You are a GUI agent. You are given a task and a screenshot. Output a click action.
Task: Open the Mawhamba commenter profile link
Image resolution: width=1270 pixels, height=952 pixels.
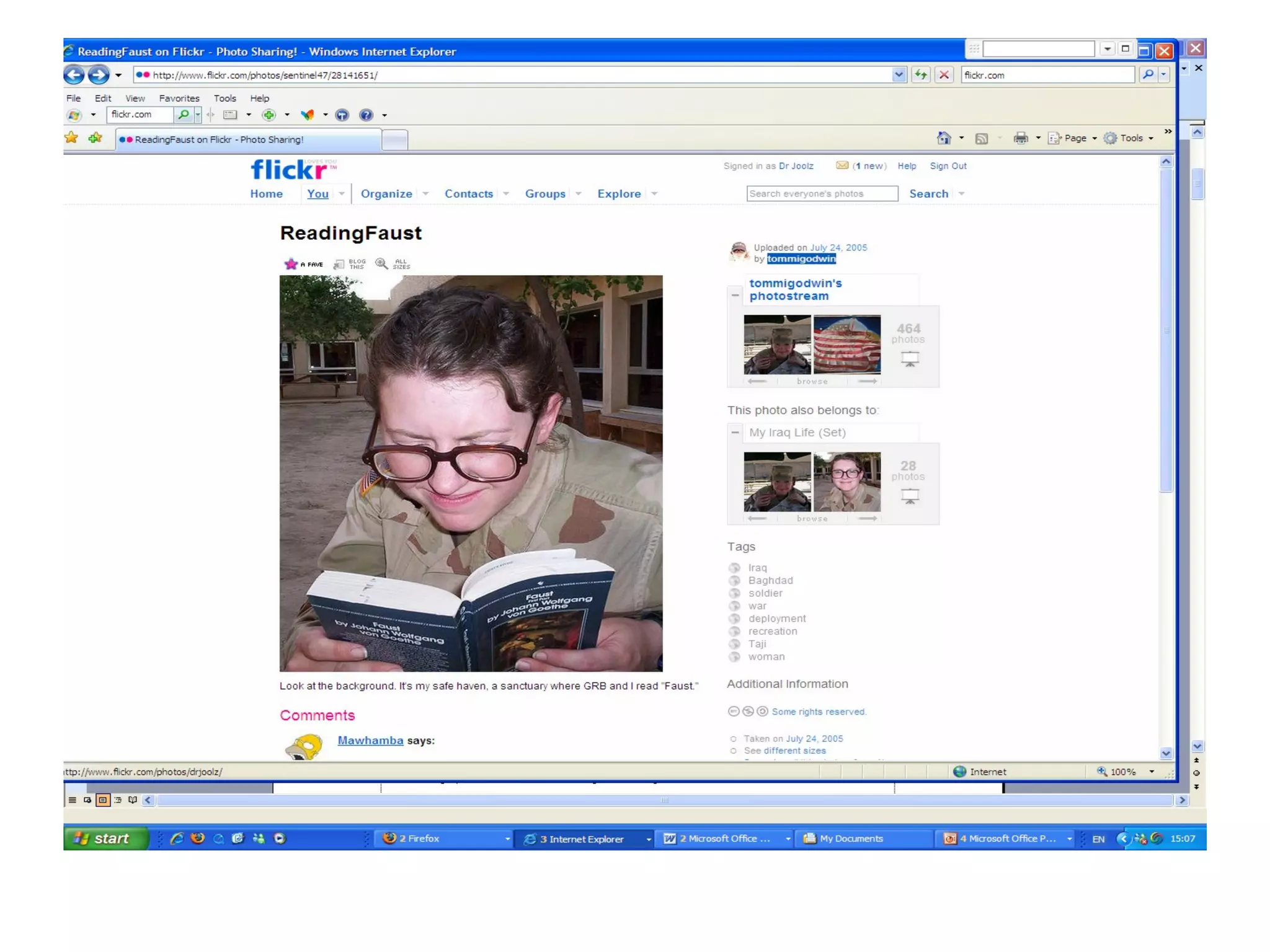(370, 740)
